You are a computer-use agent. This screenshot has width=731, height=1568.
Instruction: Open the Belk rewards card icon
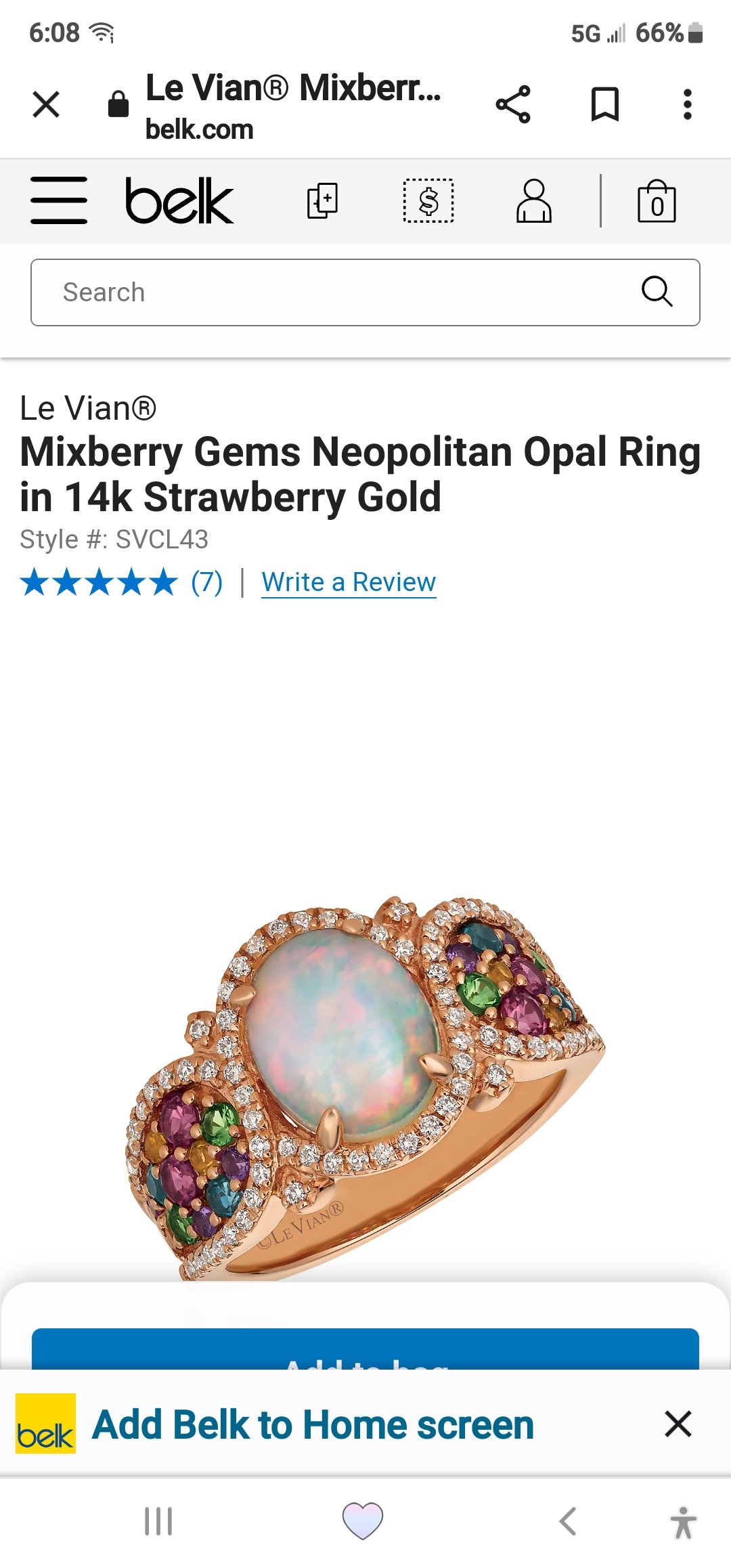point(323,200)
